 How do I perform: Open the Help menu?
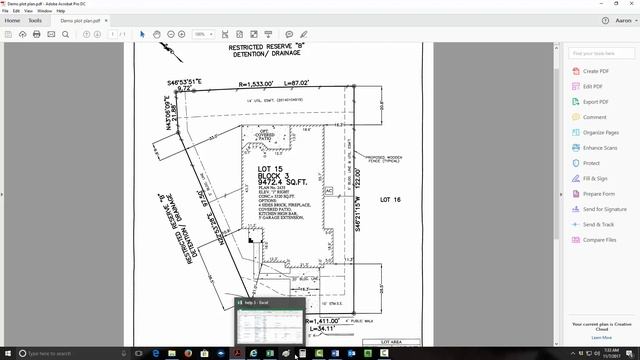tap(61, 11)
